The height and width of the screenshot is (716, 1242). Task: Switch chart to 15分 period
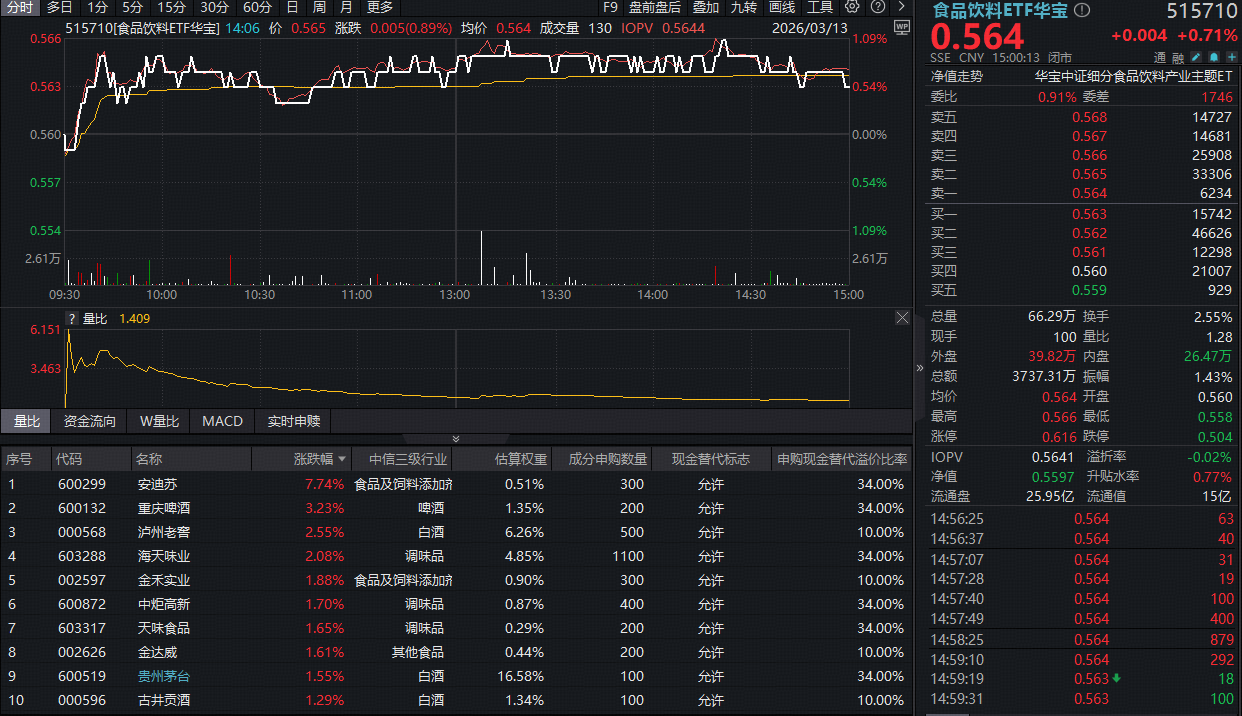click(171, 7)
